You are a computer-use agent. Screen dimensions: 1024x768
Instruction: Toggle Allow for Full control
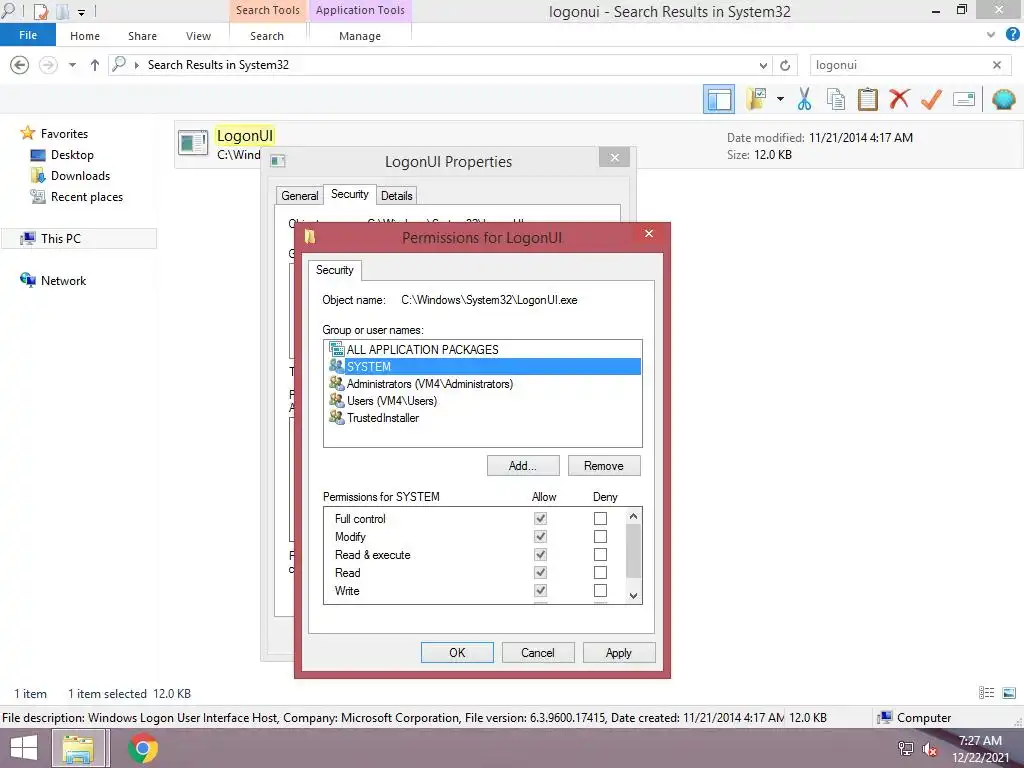pyautogui.click(x=540, y=519)
